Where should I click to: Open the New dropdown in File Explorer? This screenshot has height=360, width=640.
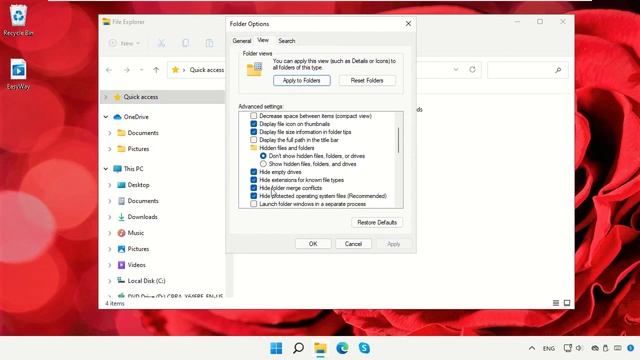pos(125,43)
